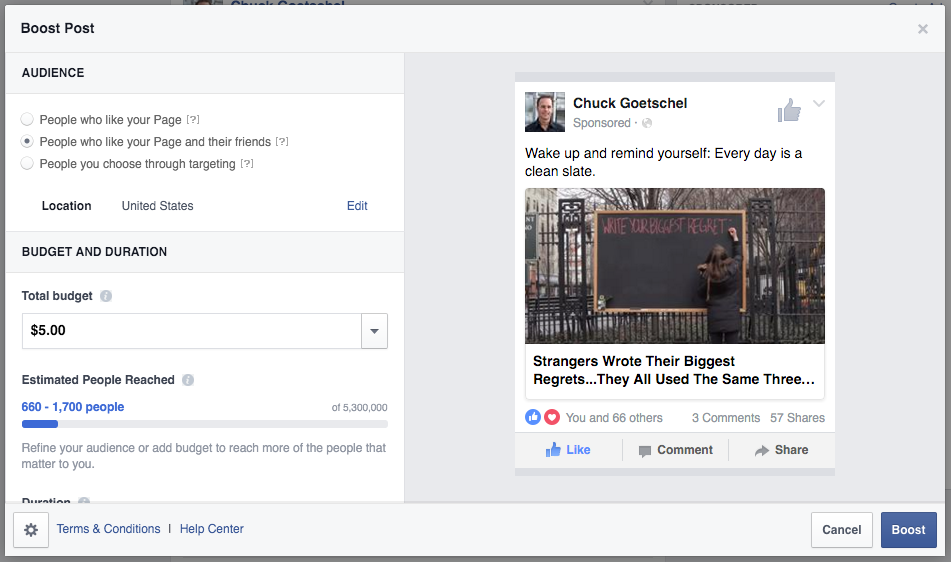View the 57 Shares link

point(797,418)
